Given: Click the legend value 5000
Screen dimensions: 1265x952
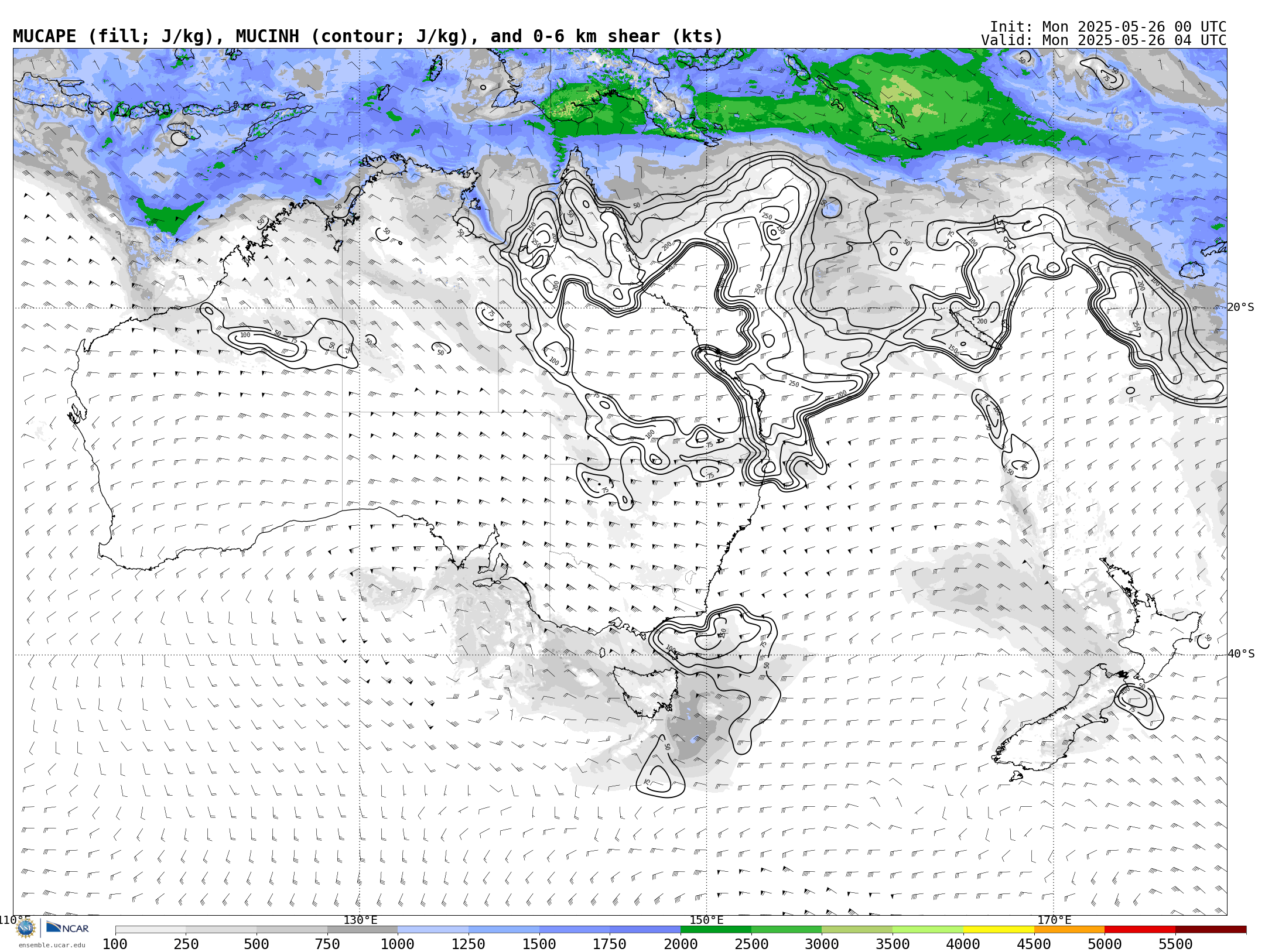Looking at the screenshot, I should click(x=1105, y=944).
